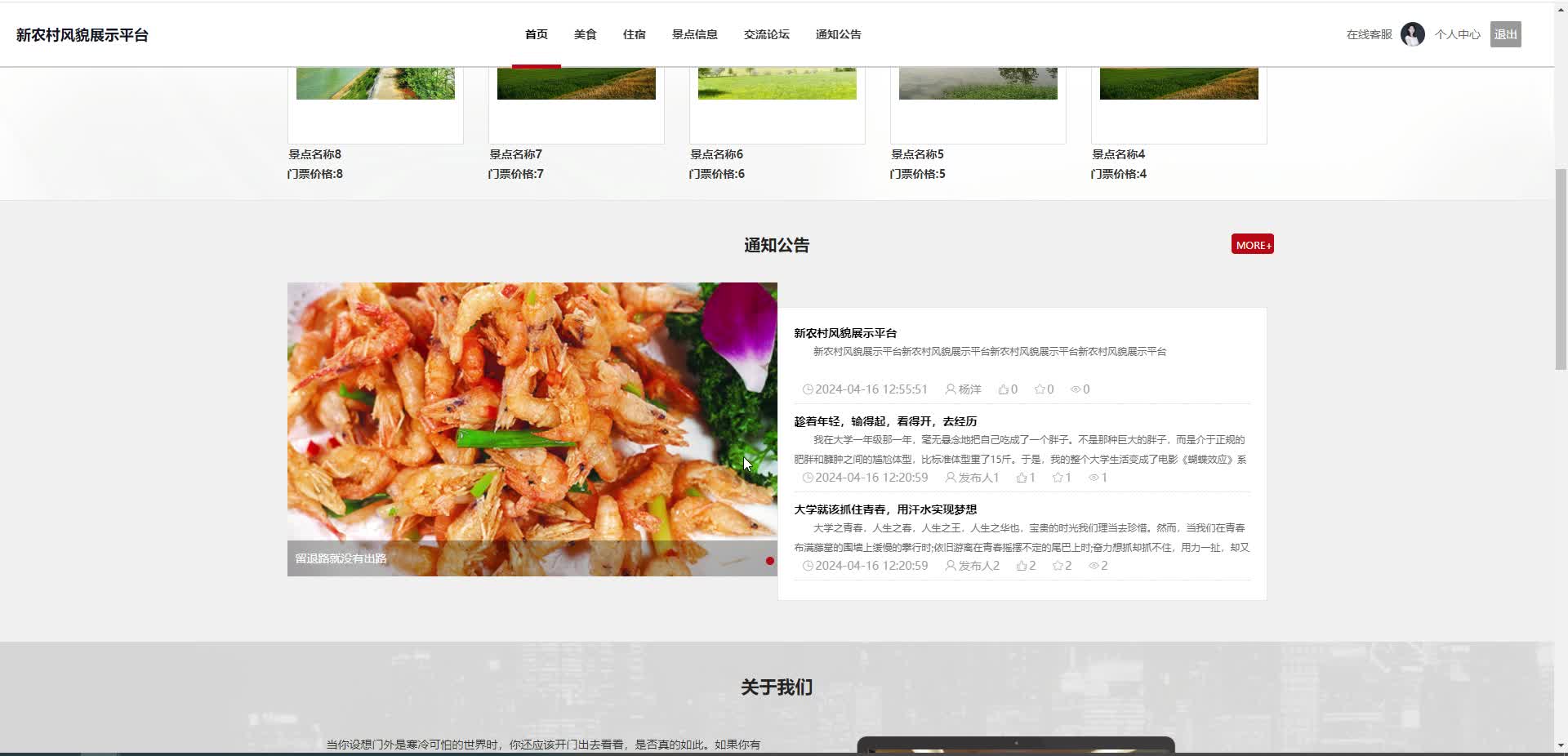Click the eye views icon on the 趁着年轻 notice

[1094, 478]
